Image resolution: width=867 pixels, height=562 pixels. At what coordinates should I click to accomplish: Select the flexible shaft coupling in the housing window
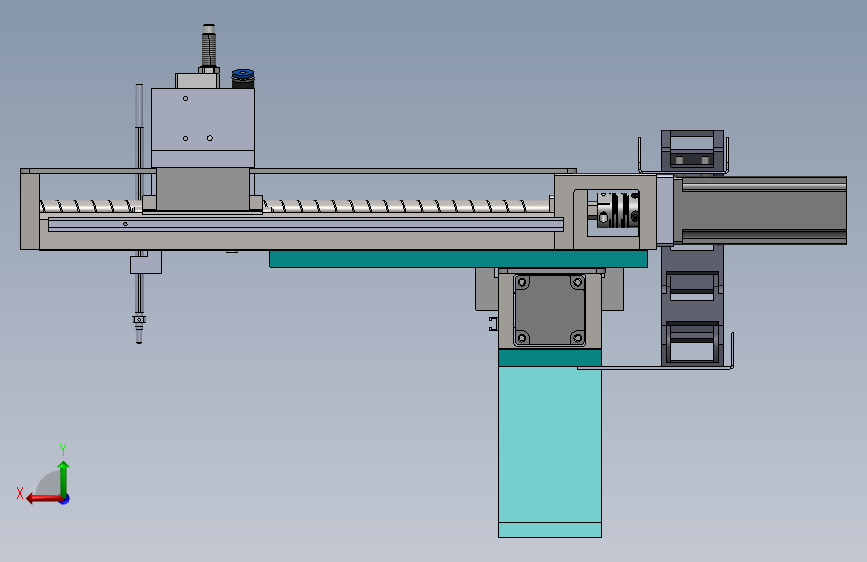pyautogui.click(x=618, y=210)
